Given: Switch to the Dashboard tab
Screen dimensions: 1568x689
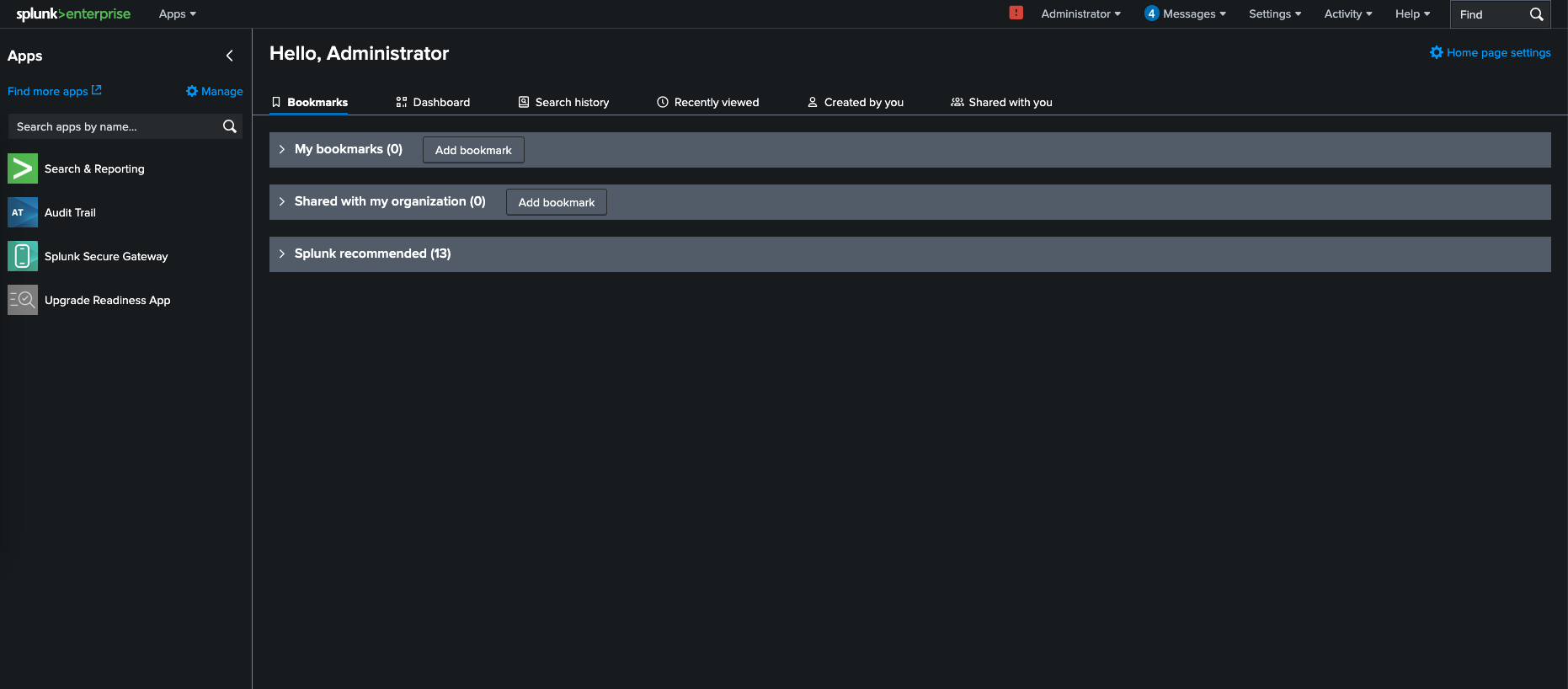Looking at the screenshot, I should [433, 102].
